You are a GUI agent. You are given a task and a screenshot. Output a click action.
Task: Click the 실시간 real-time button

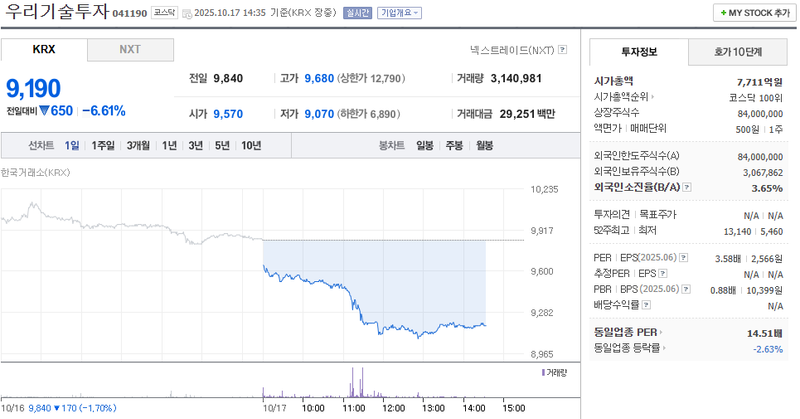tap(357, 13)
